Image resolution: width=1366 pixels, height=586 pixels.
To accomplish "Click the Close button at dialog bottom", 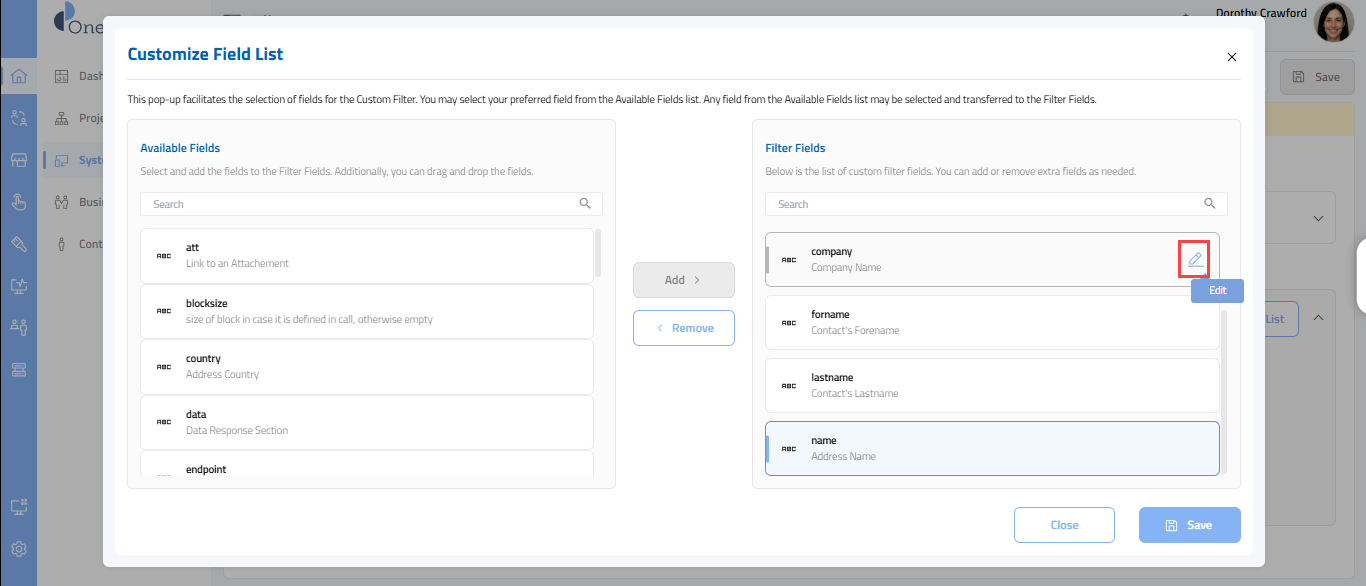I will pos(1064,525).
